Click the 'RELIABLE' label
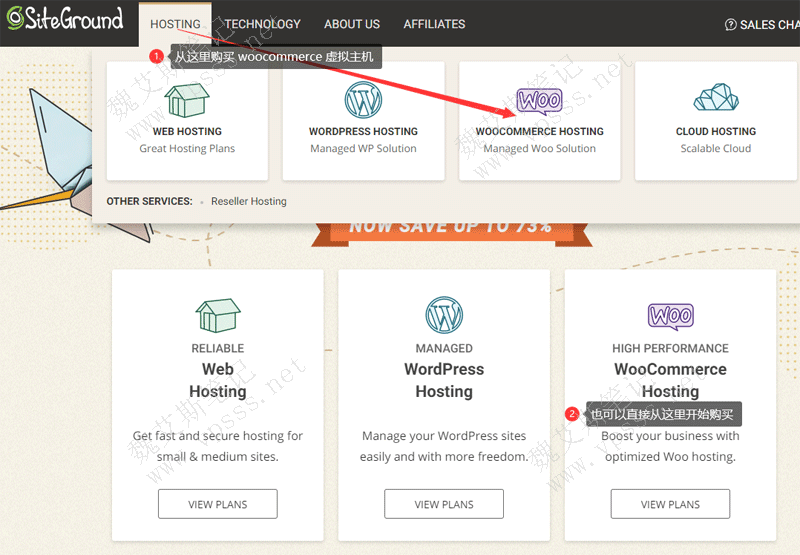The height and width of the screenshot is (555, 800). coord(218,348)
